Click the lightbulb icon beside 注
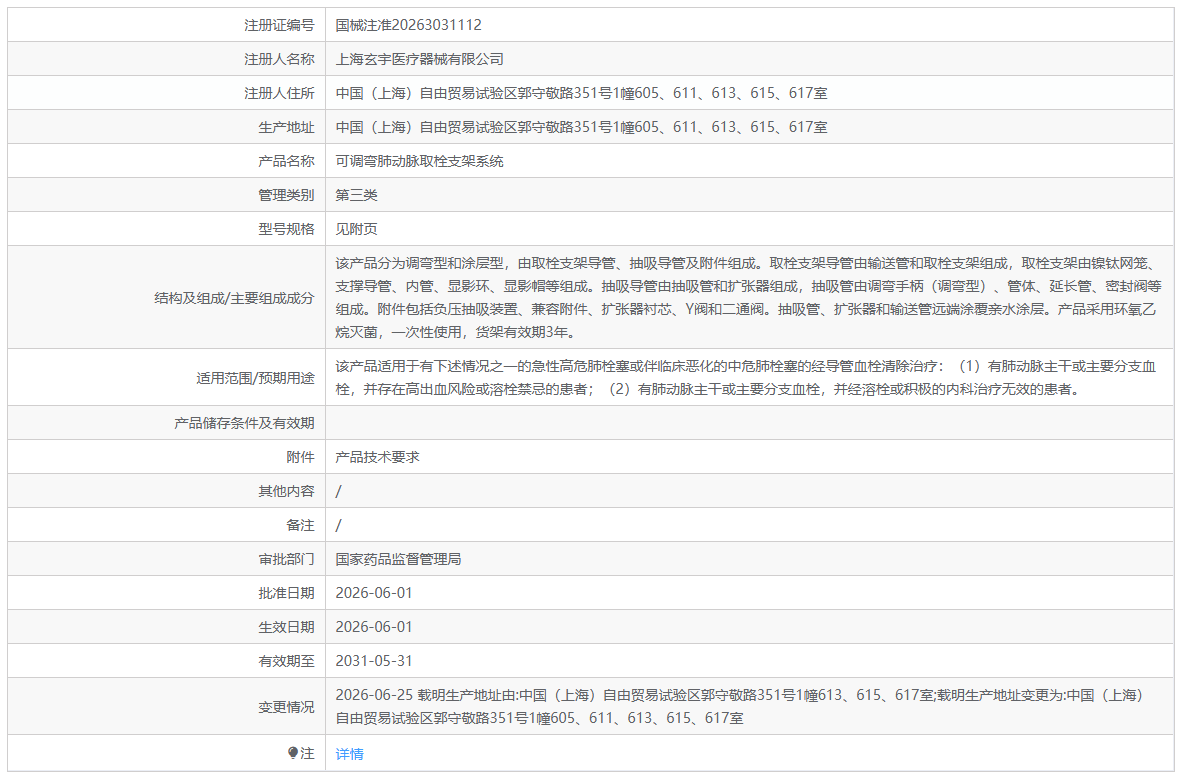The image size is (1180, 775). 293,752
